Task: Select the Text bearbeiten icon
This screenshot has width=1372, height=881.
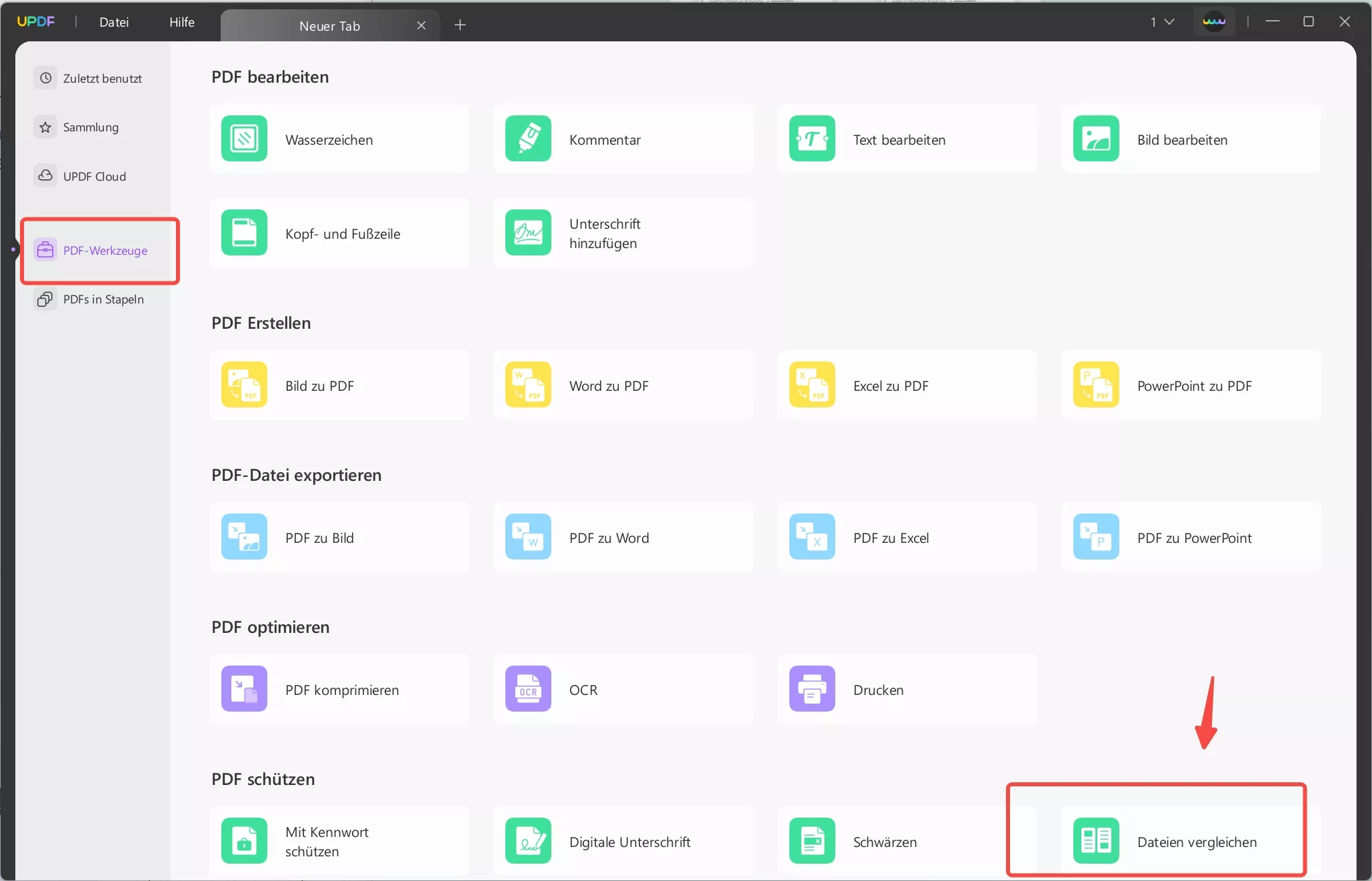Action: pyautogui.click(x=812, y=139)
